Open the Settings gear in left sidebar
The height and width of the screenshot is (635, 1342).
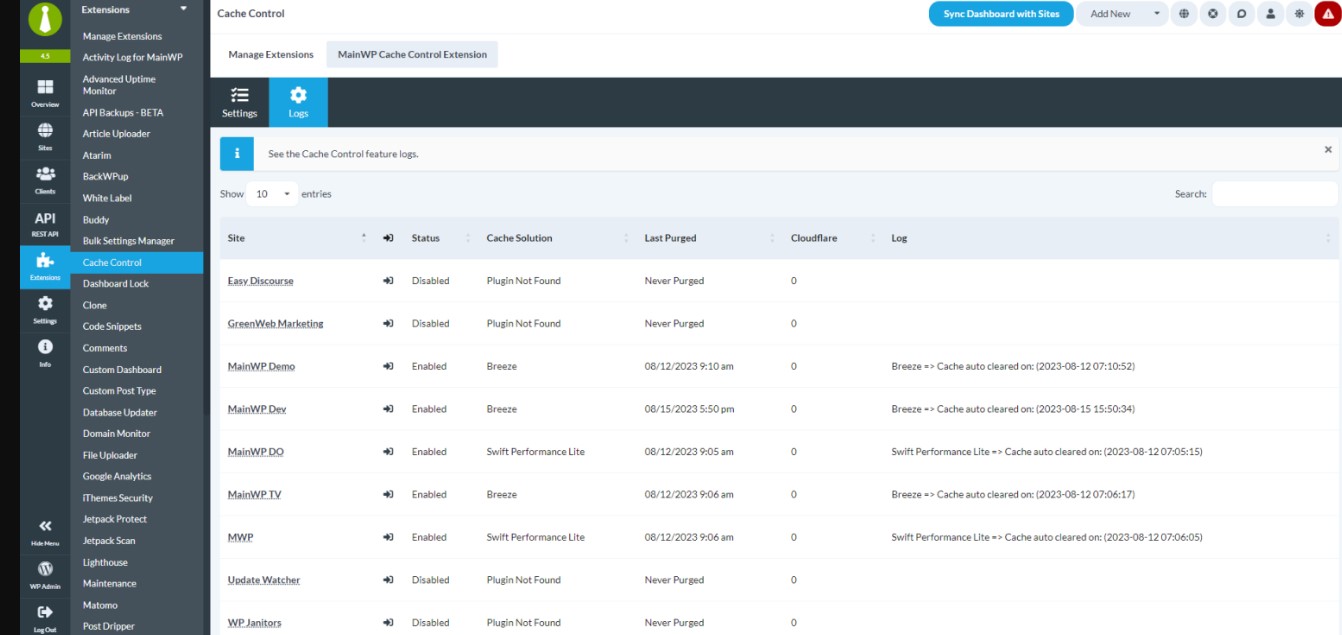[45, 303]
